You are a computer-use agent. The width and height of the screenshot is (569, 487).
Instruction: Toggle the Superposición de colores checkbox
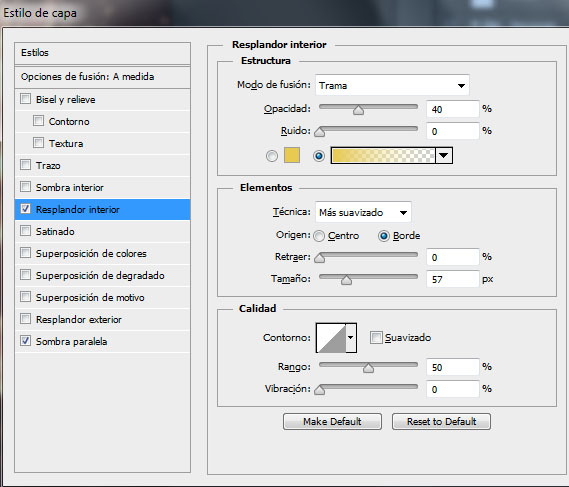point(25,253)
